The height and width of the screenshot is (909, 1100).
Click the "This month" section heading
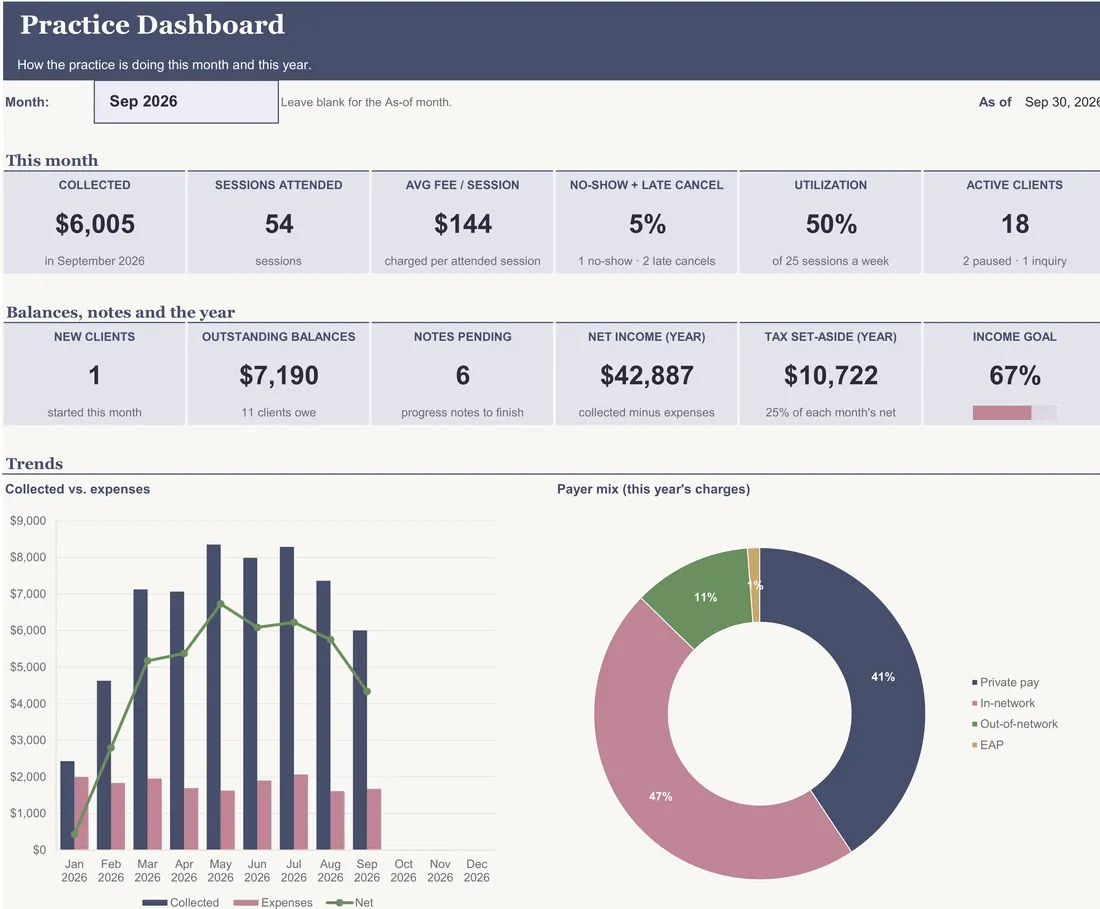click(52, 161)
